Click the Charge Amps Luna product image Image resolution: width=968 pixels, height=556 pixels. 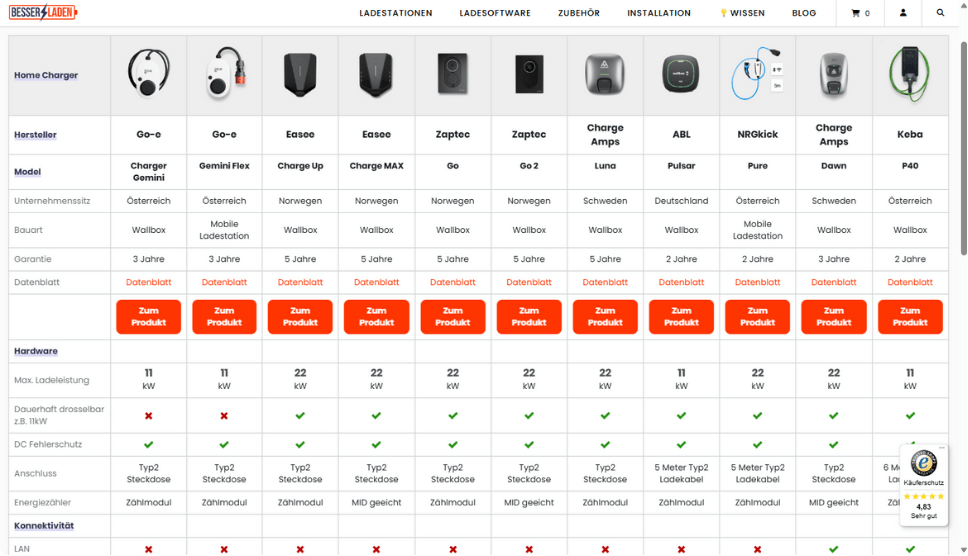[605, 74]
